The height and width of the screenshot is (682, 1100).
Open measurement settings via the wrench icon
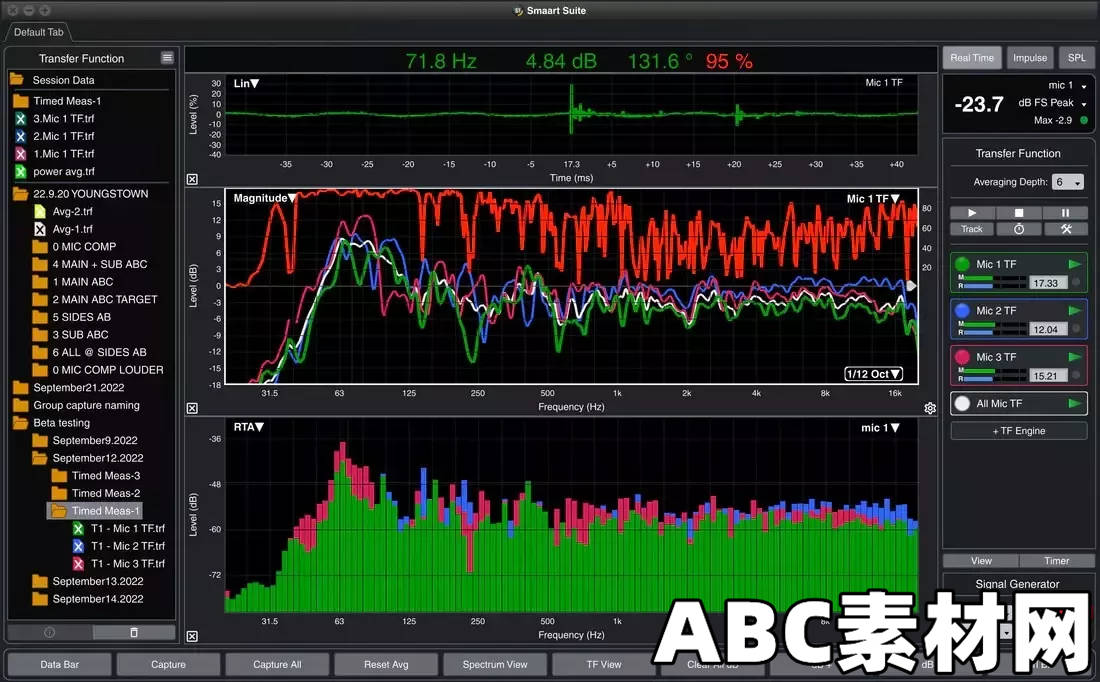[x=1066, y=228]
